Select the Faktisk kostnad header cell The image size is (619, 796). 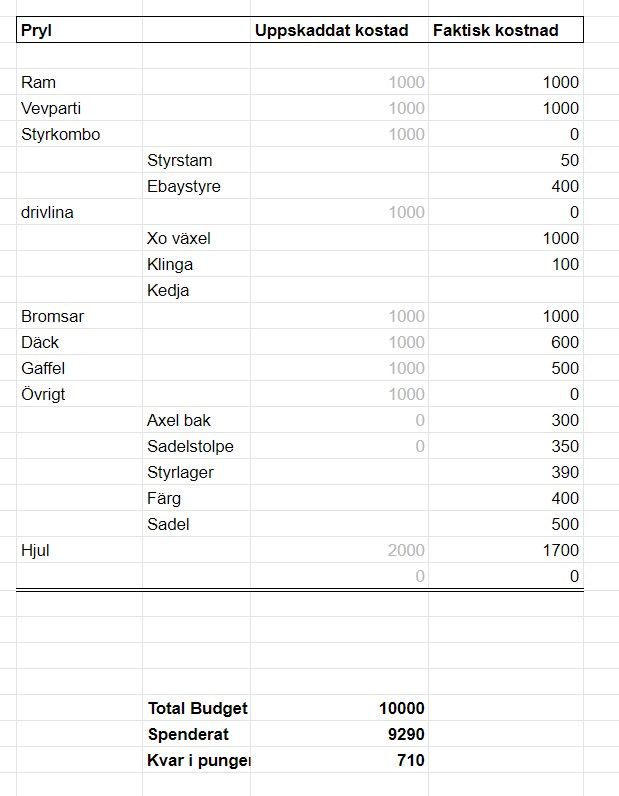coord(506,30)
